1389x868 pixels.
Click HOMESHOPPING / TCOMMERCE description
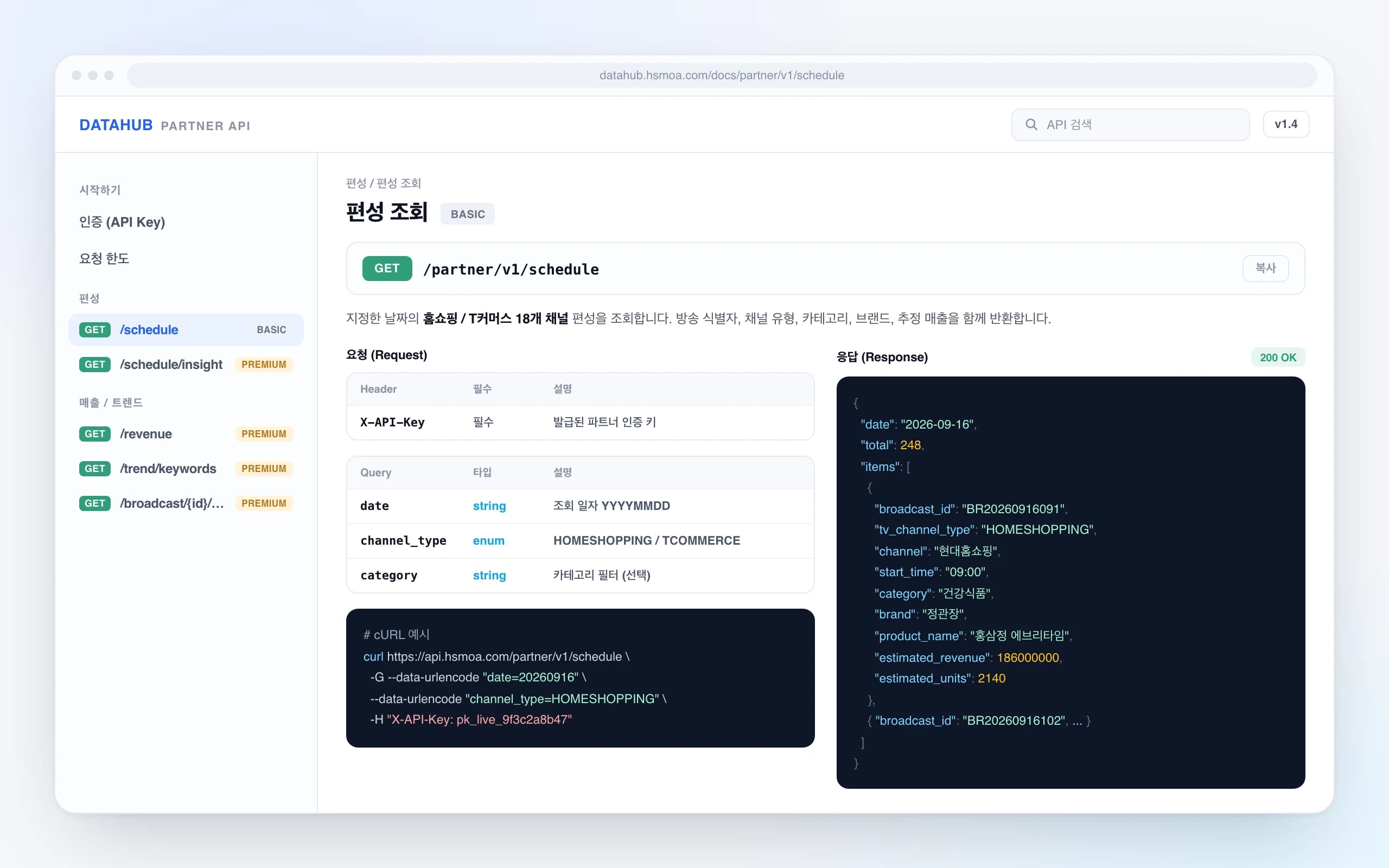pos(646,541)
